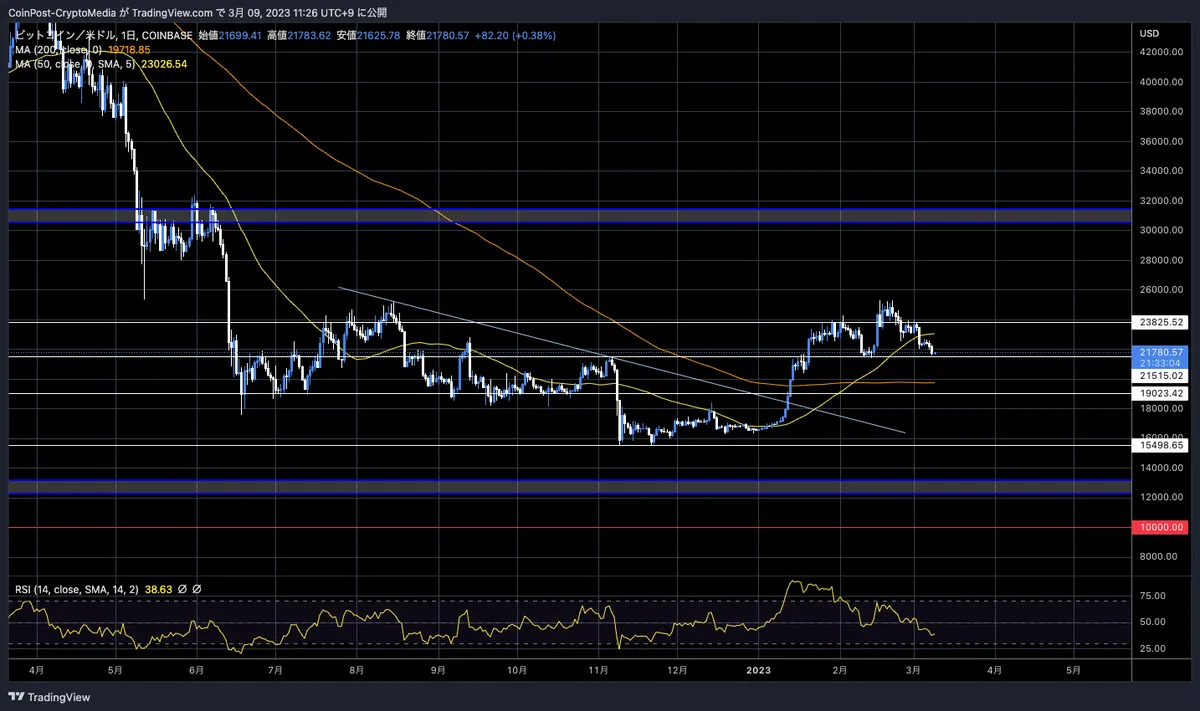Select the 23825.52 horizontal line label
The image size is (1200, 711).
[1160, 323]
